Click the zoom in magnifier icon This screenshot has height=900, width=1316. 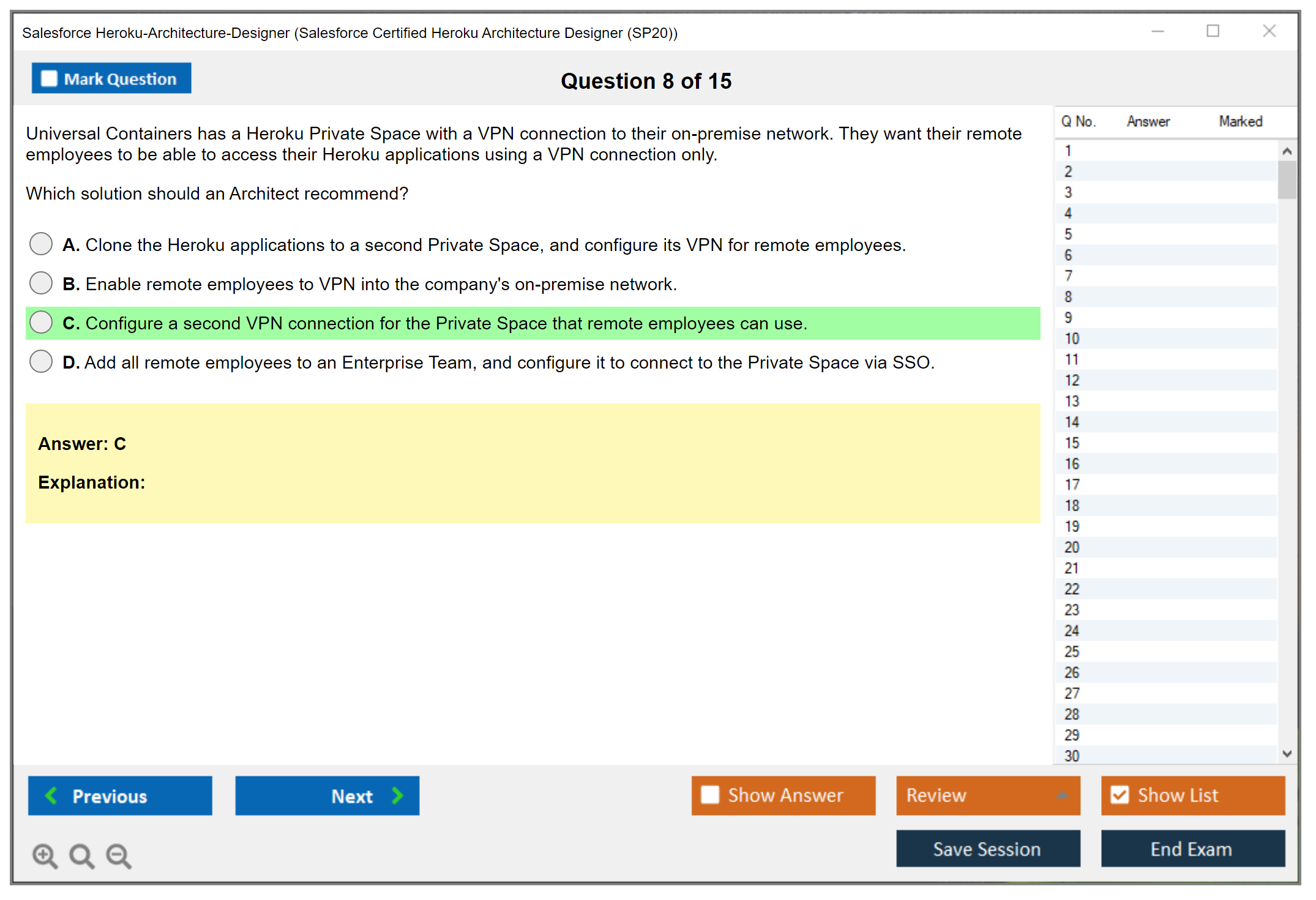click(45, 855)
